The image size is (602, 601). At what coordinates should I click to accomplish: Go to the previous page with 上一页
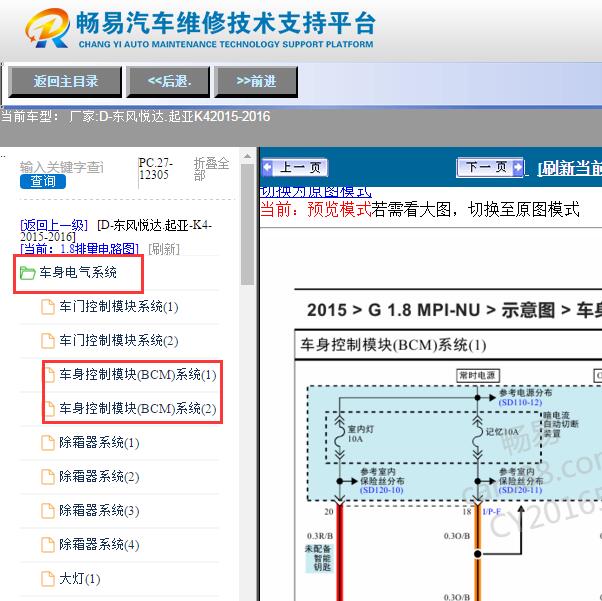pyautogui.click(x=294, y=167)
